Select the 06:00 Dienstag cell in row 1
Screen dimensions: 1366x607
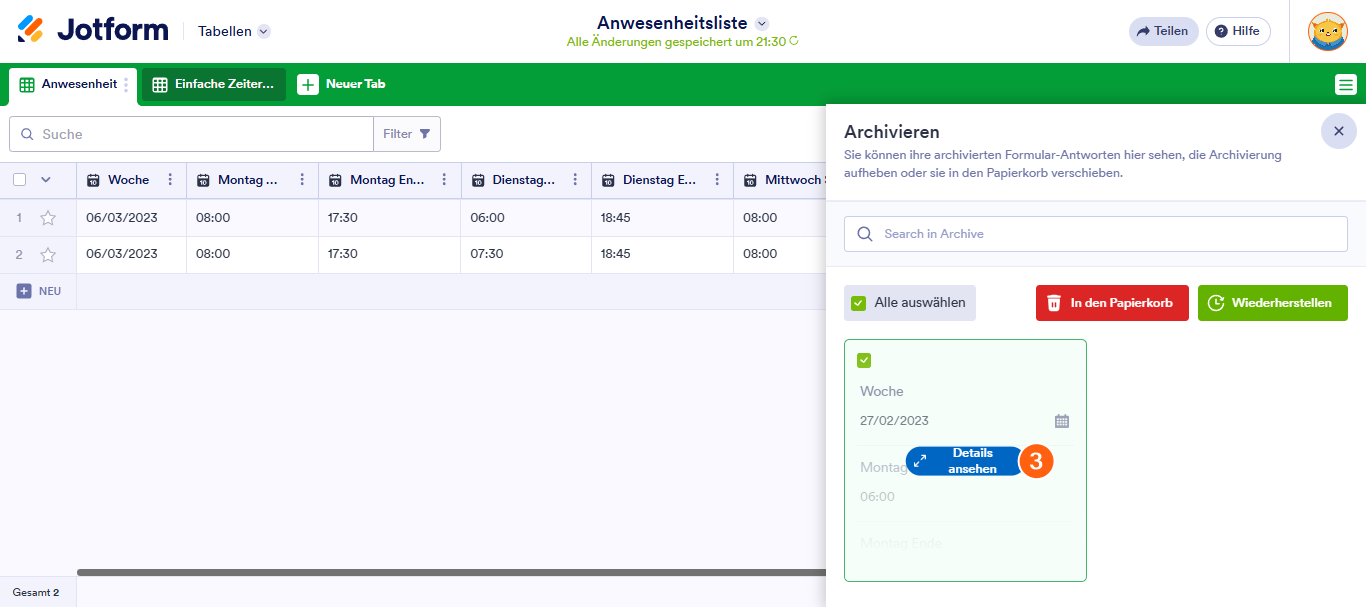526,218
